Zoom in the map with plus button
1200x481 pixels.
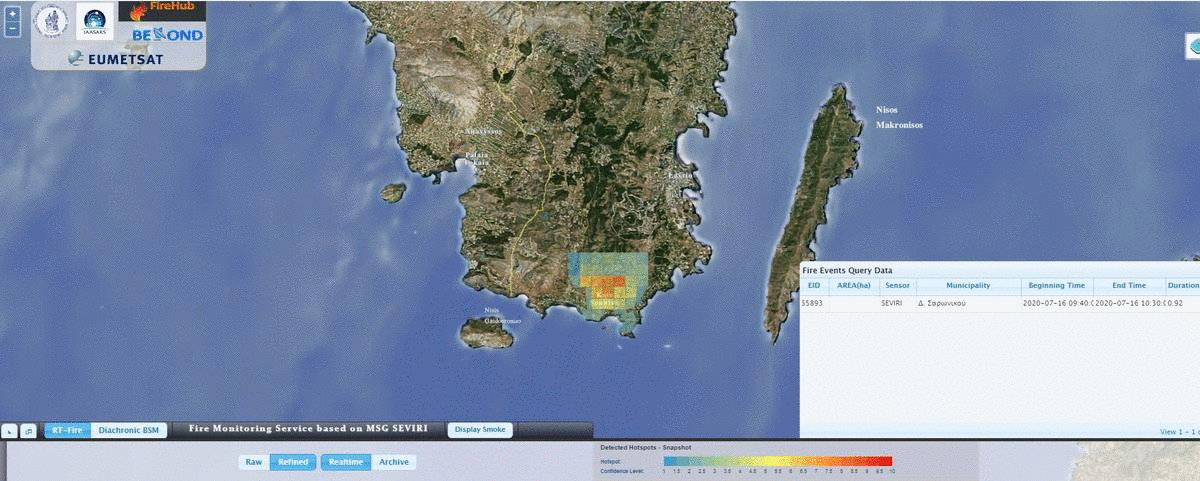(x=12, y=14)
